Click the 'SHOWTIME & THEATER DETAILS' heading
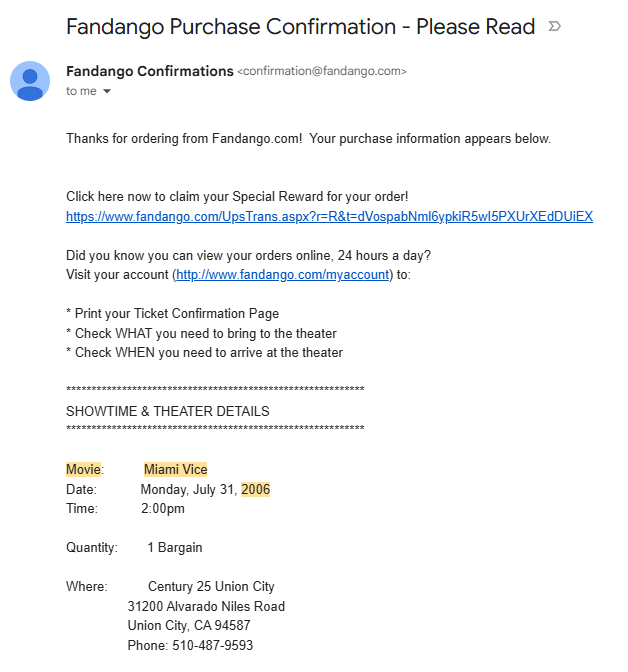This screenshot has width=628, height=672. (168, 411)
